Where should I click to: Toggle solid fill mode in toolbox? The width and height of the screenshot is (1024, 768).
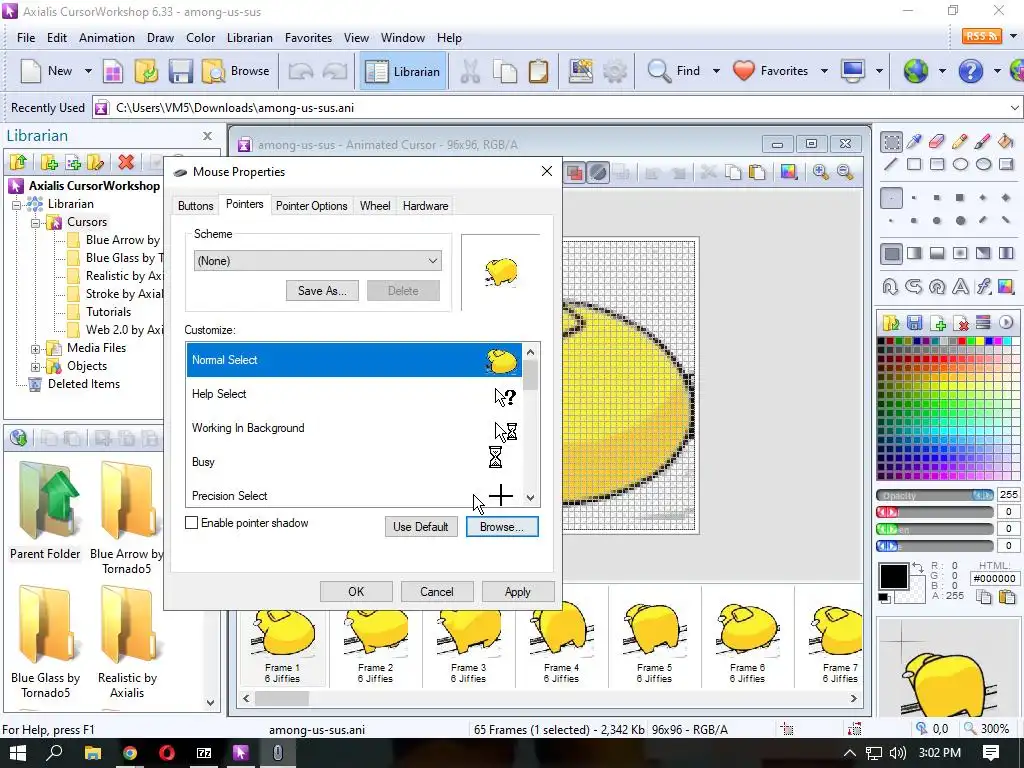pos(891,253)
